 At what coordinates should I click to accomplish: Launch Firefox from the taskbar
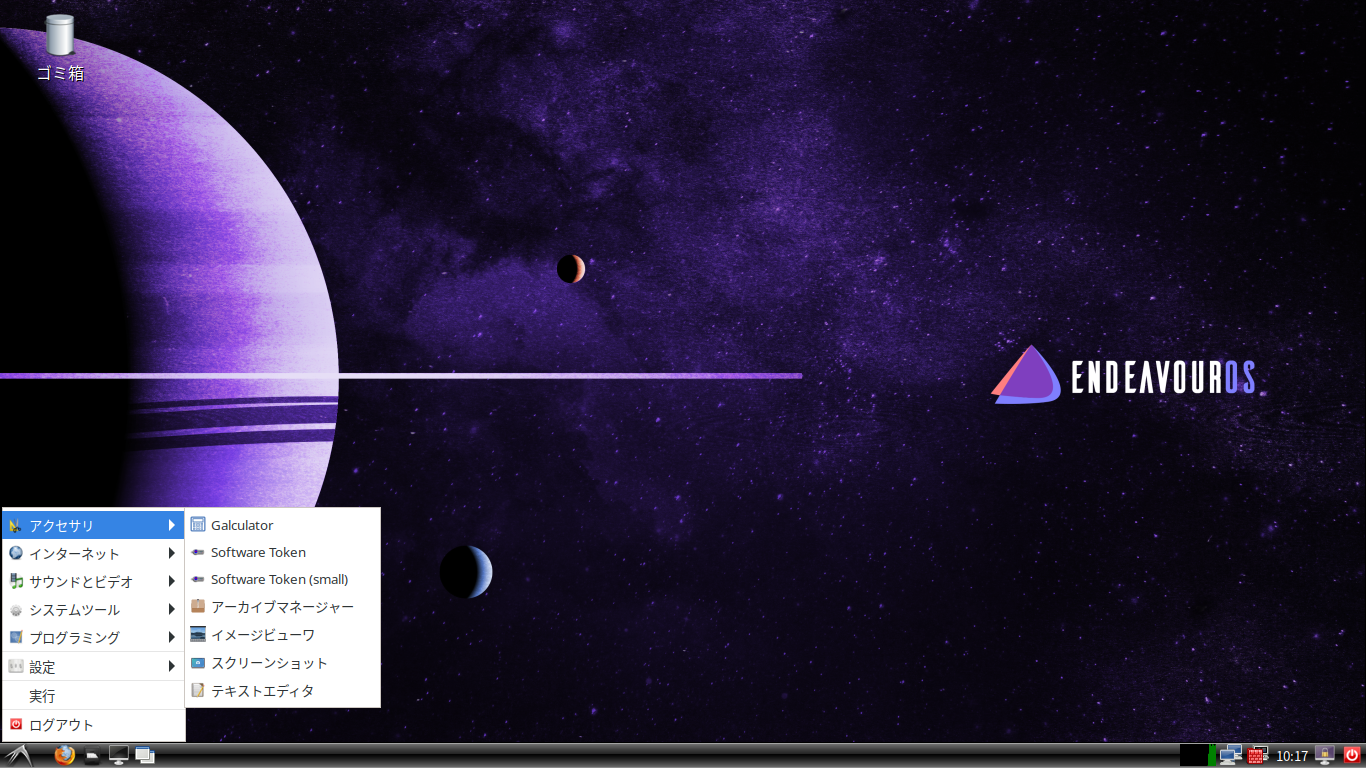click(65, 755)
